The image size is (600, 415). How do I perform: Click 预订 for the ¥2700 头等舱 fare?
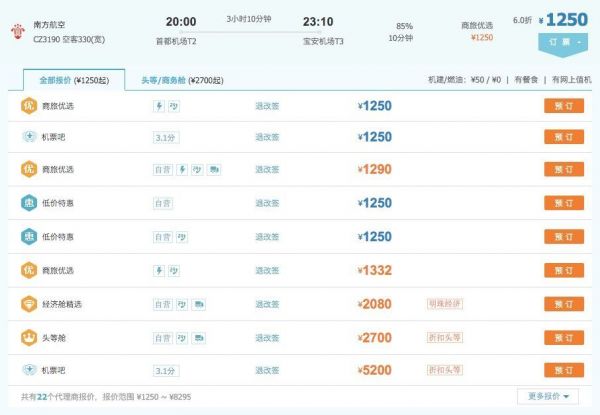563,337
